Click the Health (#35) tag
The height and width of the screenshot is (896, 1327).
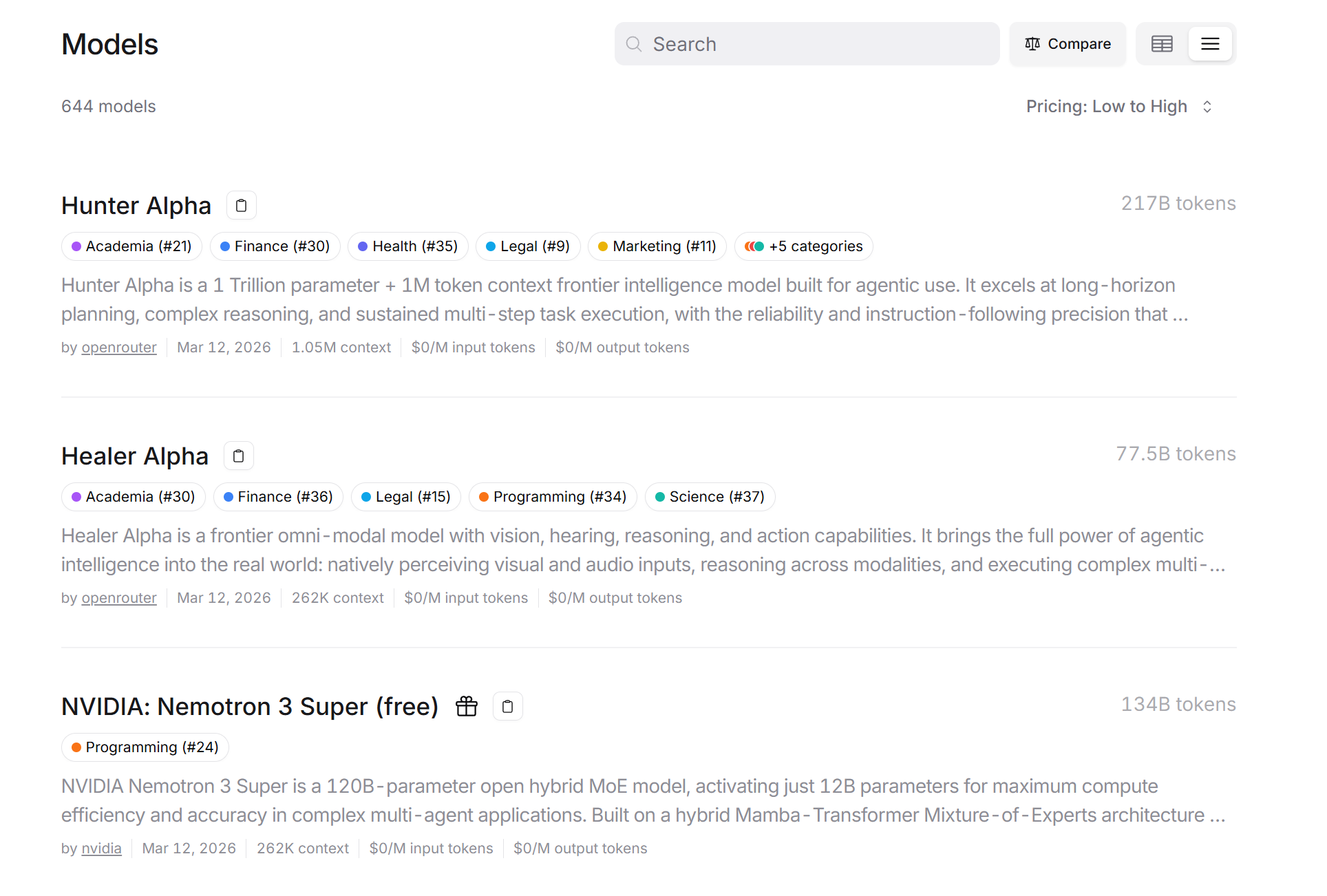point(407,246)
